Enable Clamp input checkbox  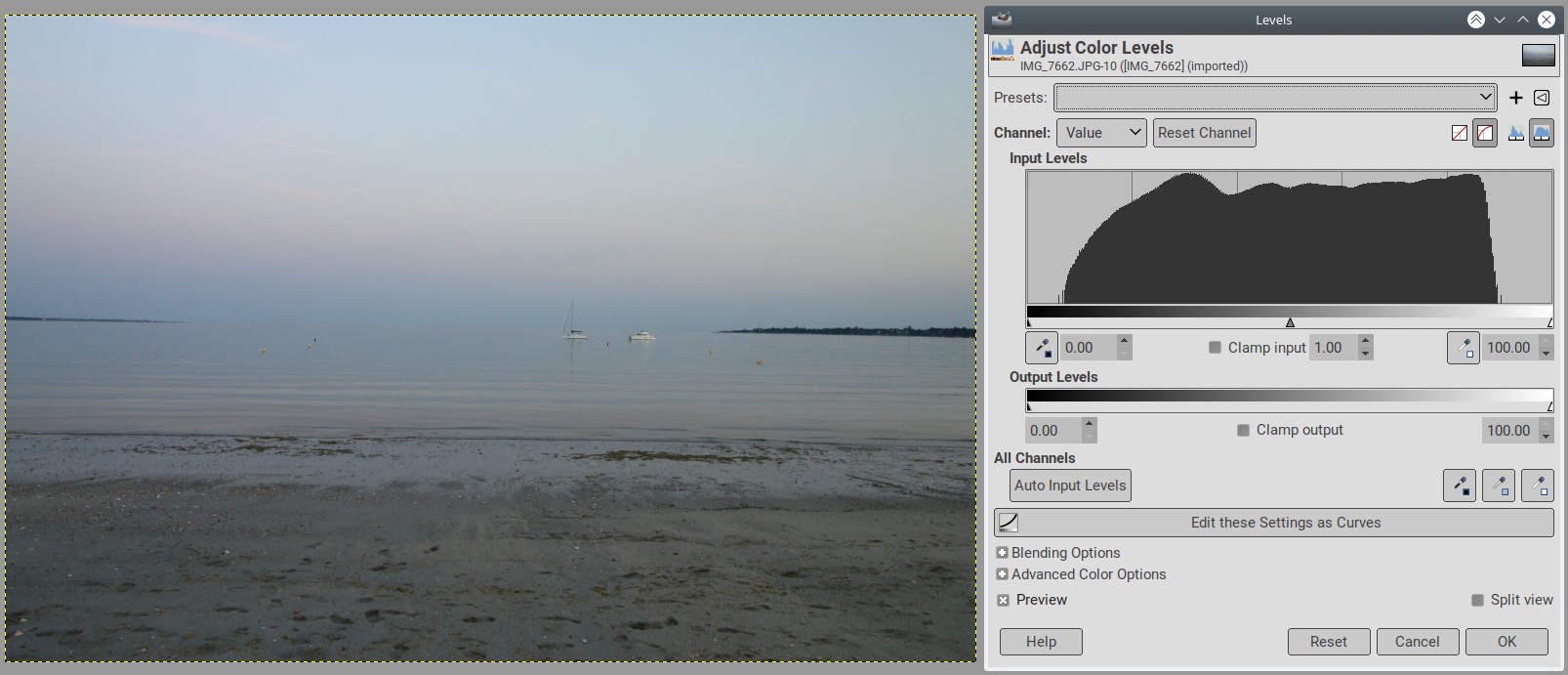1215,348
